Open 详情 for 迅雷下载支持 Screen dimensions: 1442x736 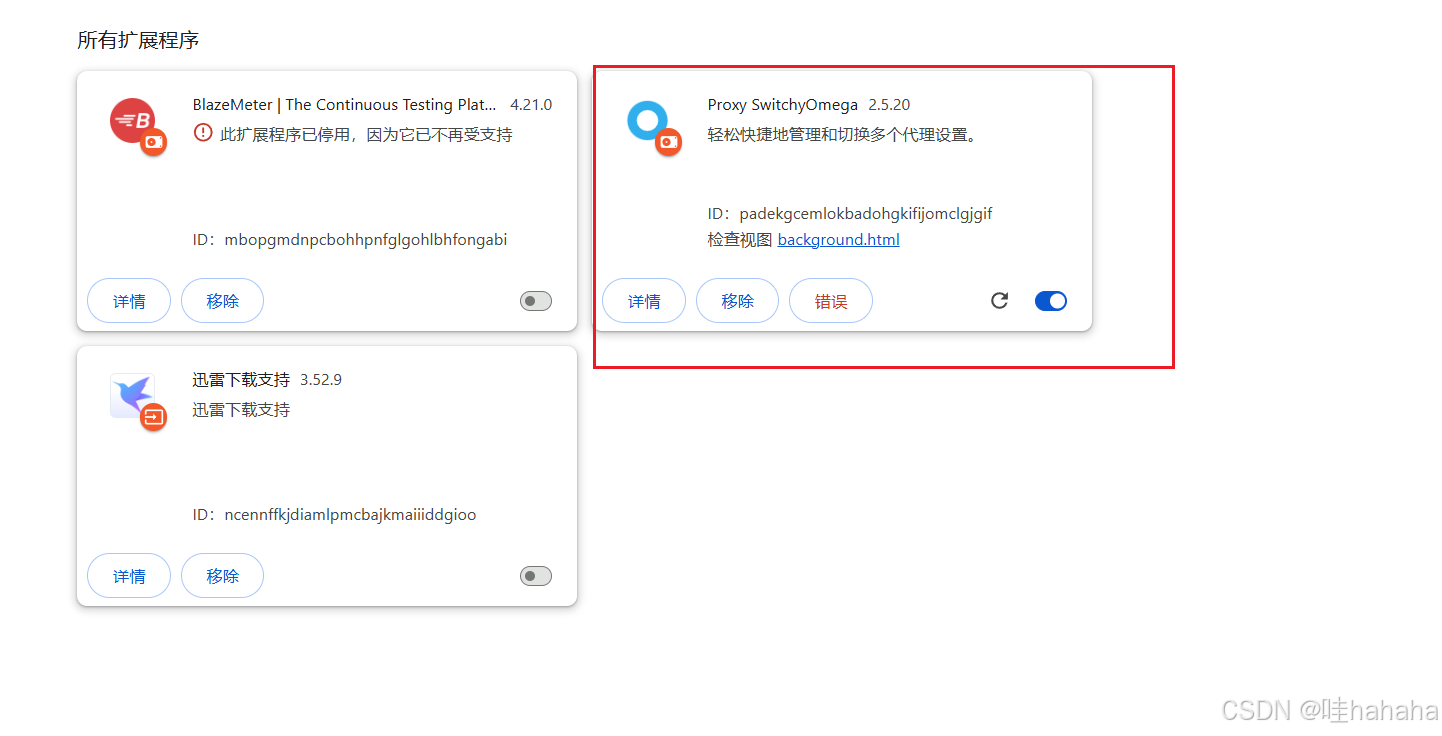coord(129,576)
